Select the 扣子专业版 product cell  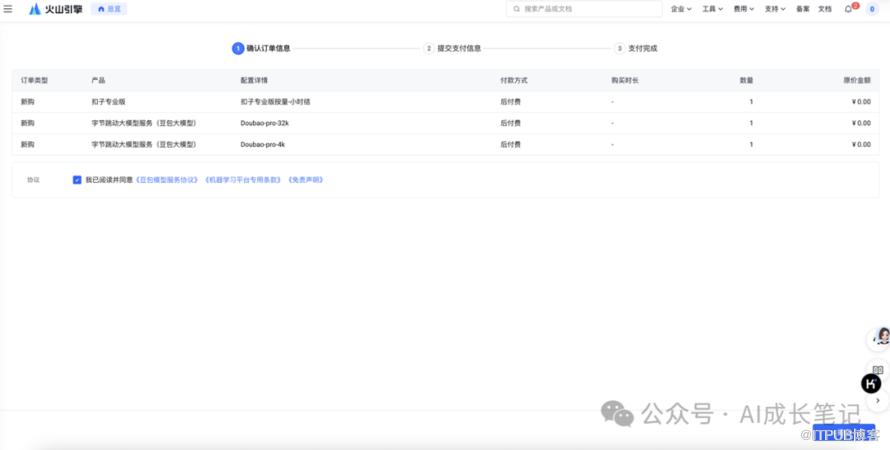(108, 102)
